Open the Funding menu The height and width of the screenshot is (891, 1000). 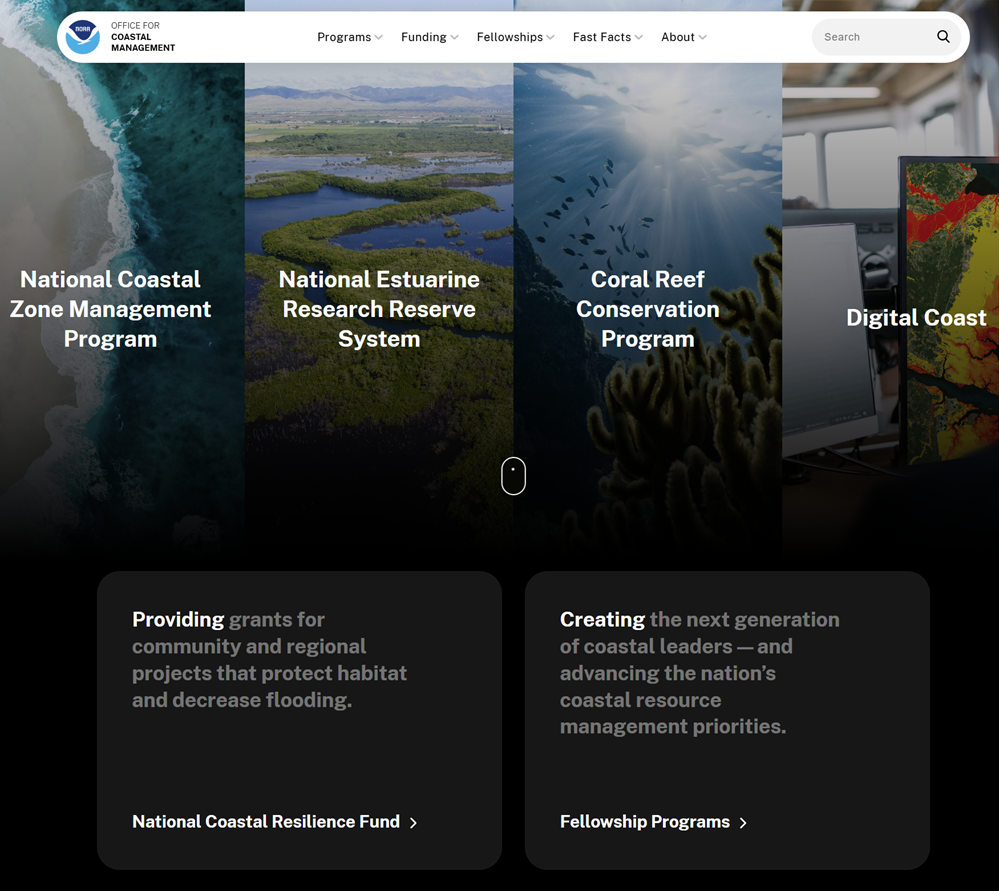tap(430, 37)
